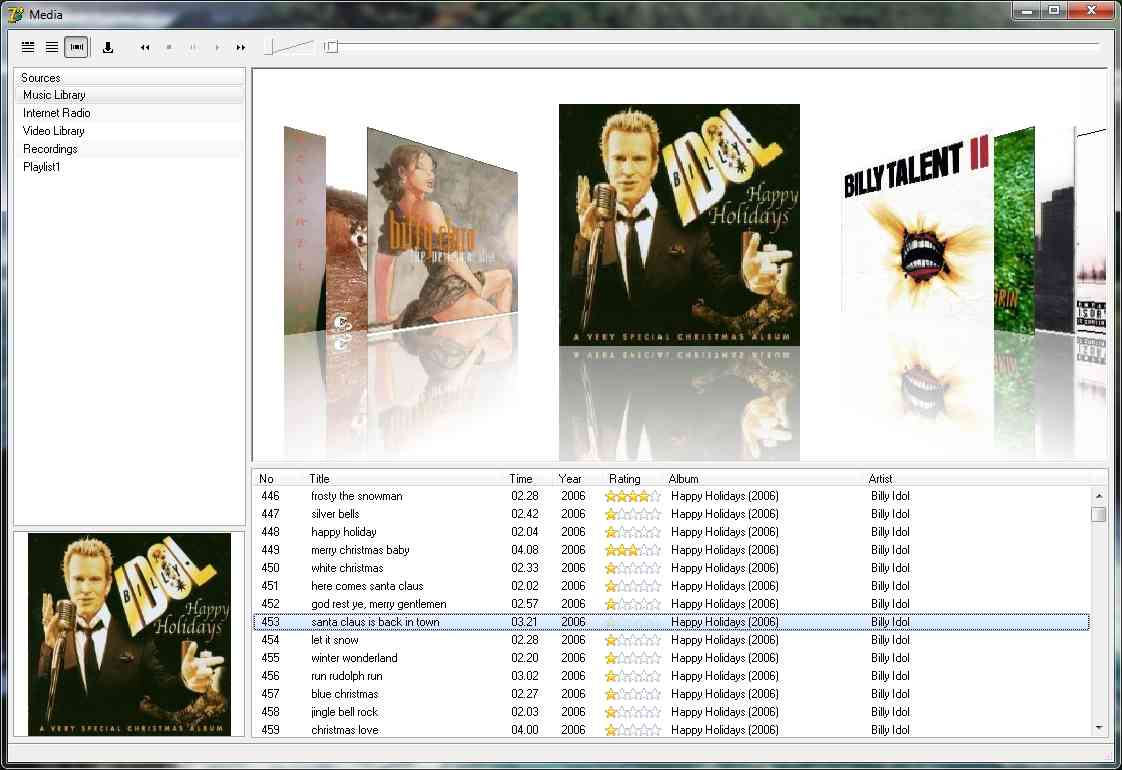Set star rating for 'happy holiday'
Screen dimensions: 1122x770
coord(633,532)
